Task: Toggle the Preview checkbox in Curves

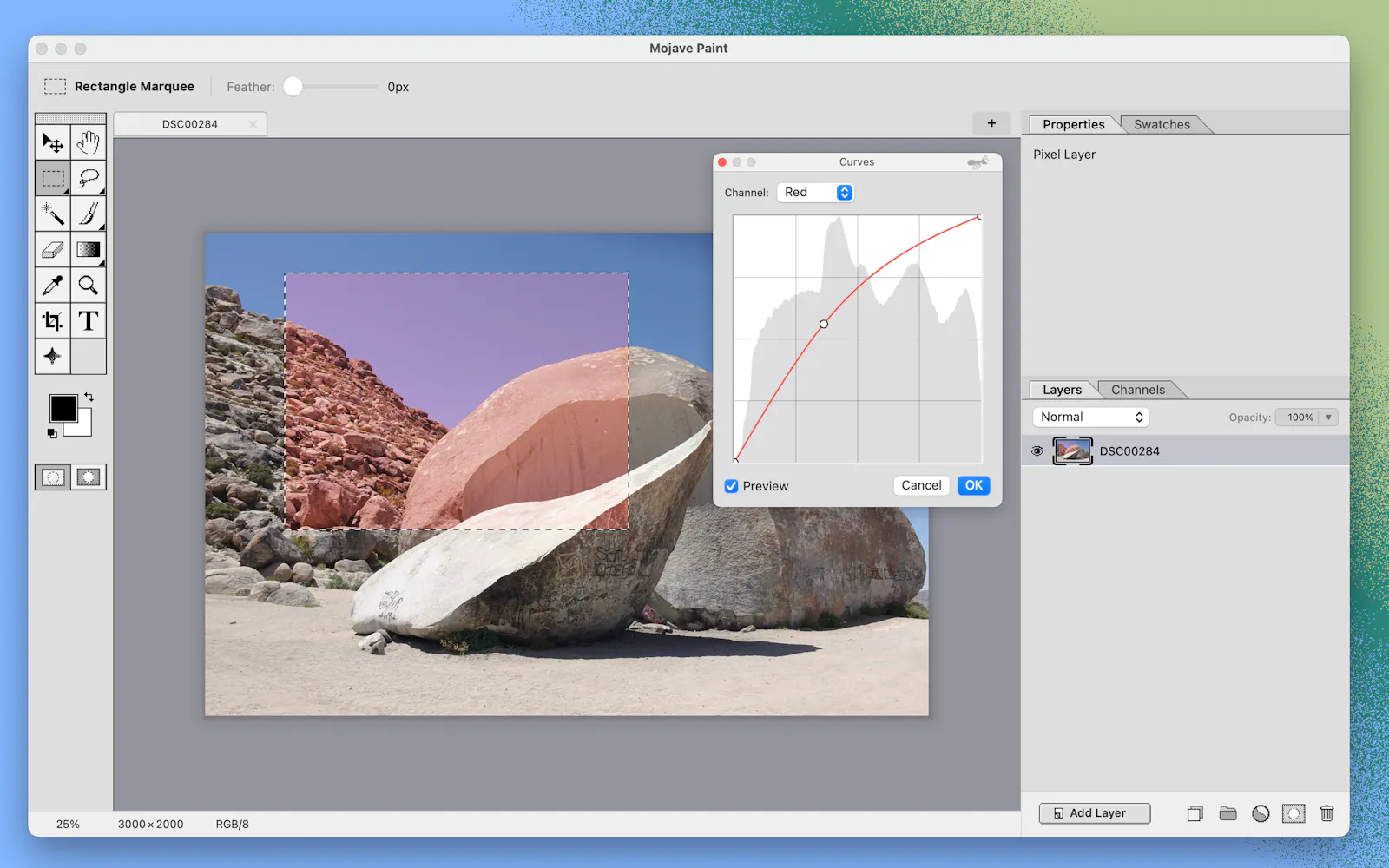Action: 732,486
